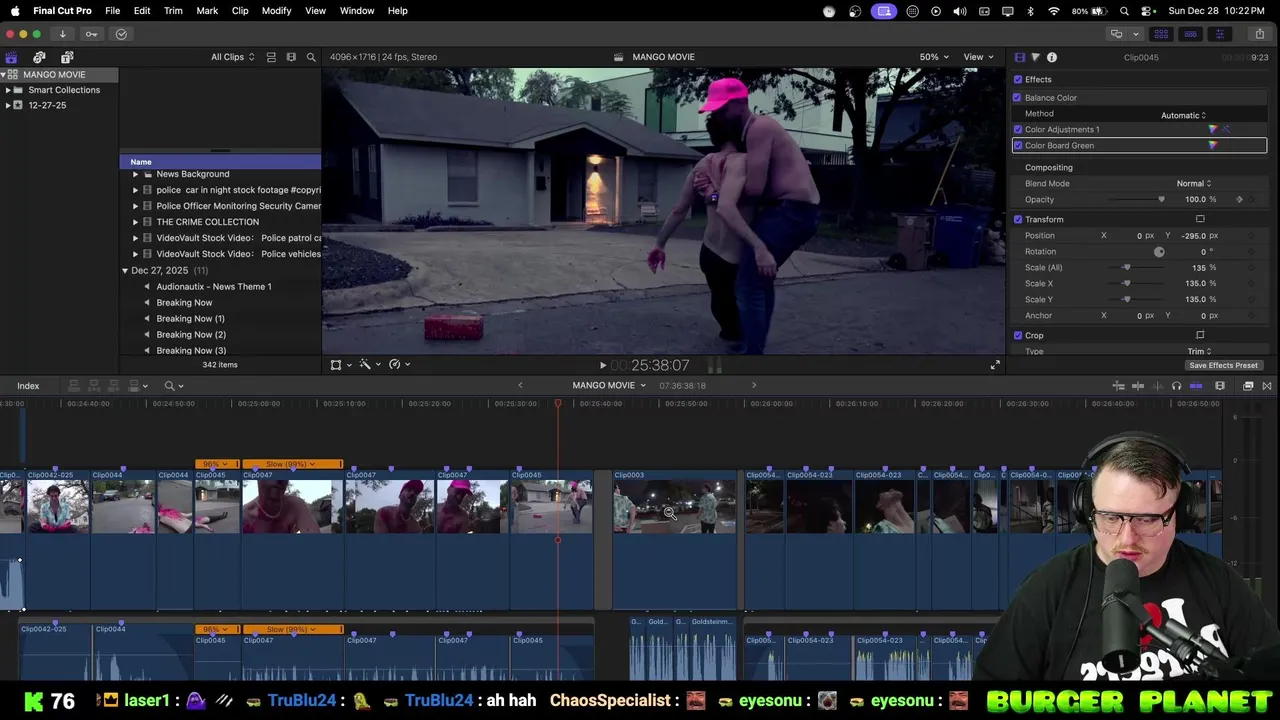
Task: Uncheck the Effects checkbox in inspector
Action: point(1018,79)
